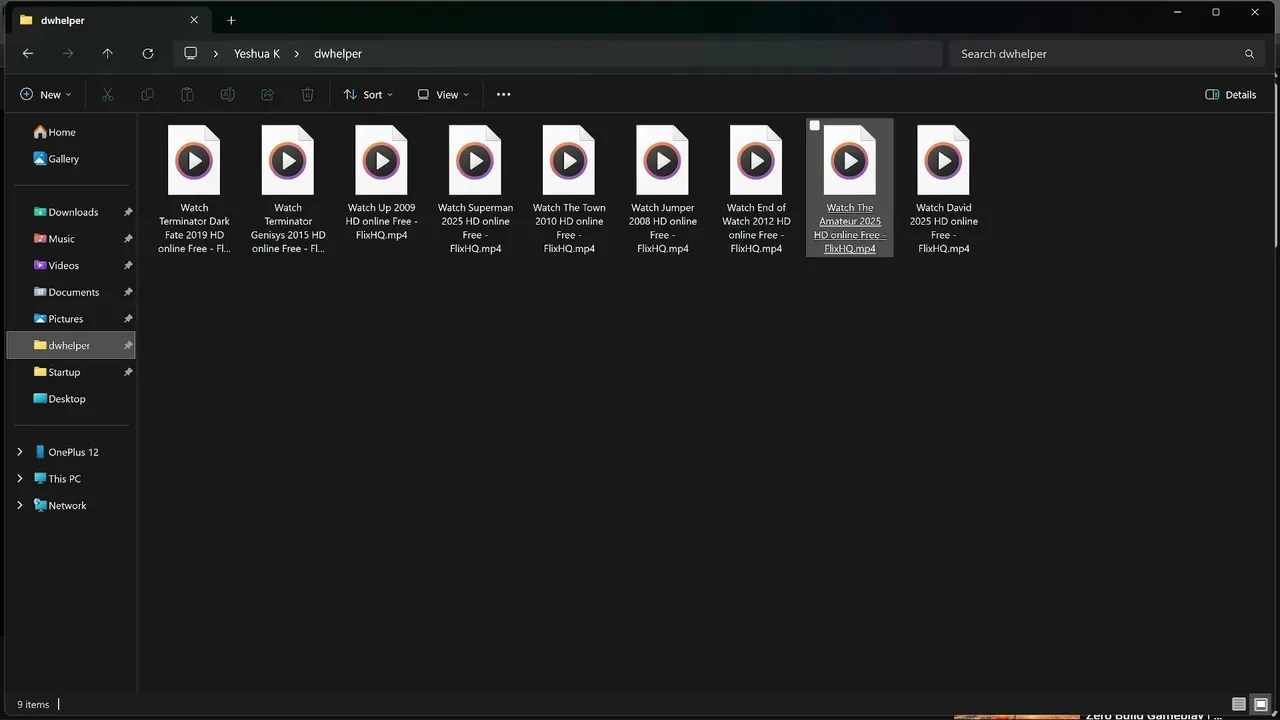Select Watch The Town 2010 video file
The height and width of the screenshot is (720, 1280).
pos(569,189)
